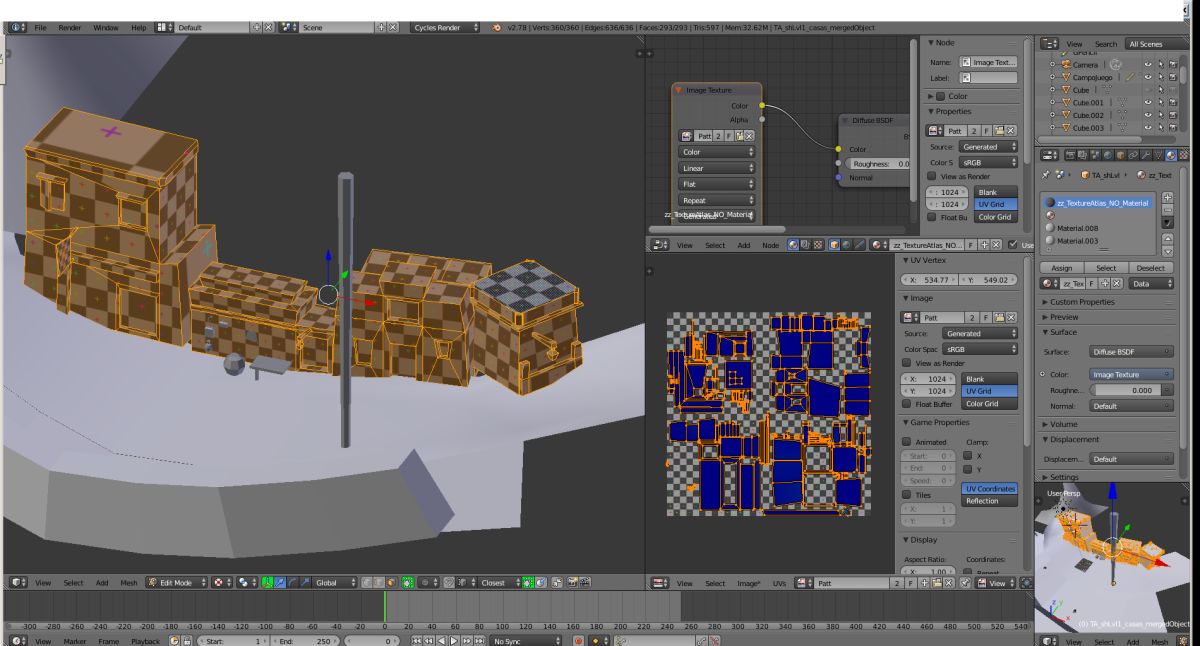Viewport: 1200px width, 646px height.
Task: Expand the Custom Properties panel
Action: 1082,302
